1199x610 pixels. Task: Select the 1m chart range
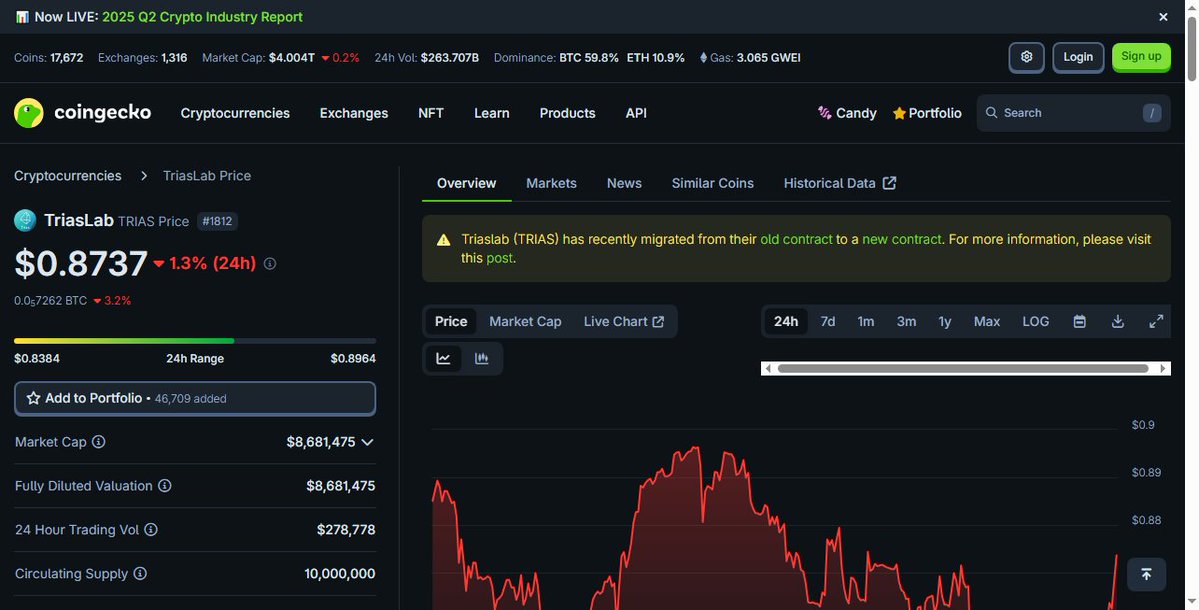click(x=866, y=322)
